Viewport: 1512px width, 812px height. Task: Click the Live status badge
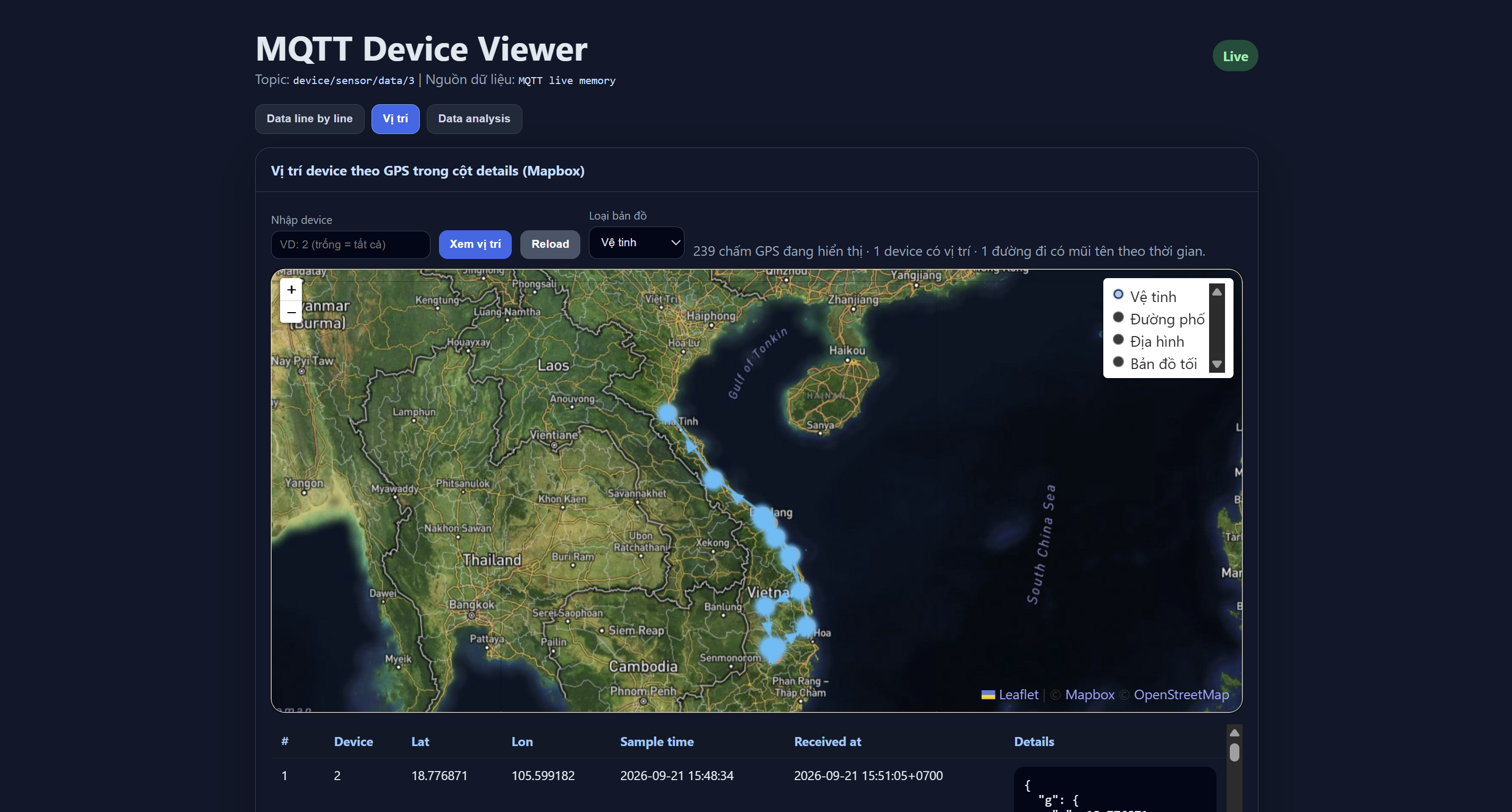tap(1235, 56)
